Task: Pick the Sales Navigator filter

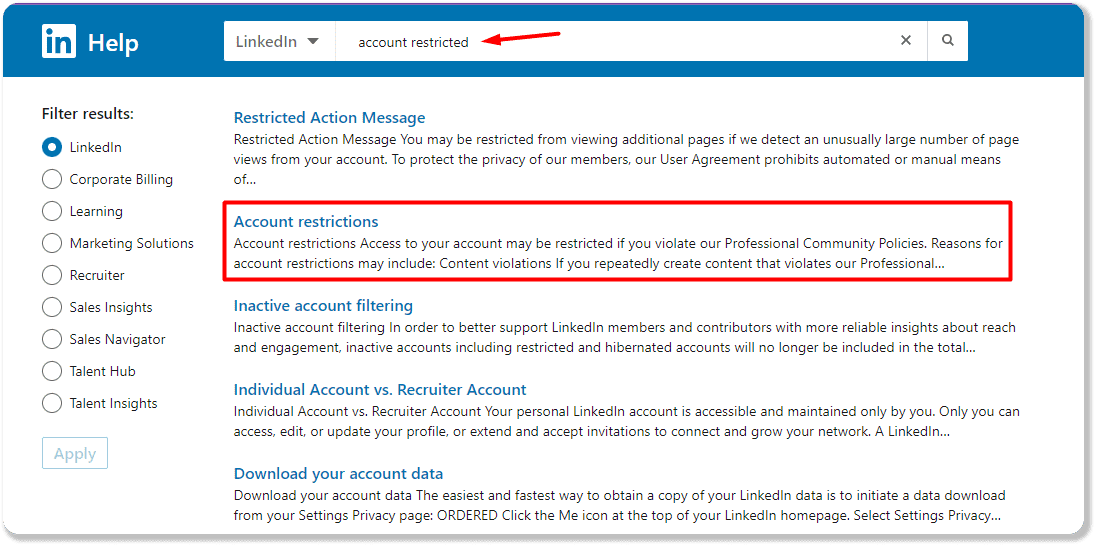Action: pos(52,339)
